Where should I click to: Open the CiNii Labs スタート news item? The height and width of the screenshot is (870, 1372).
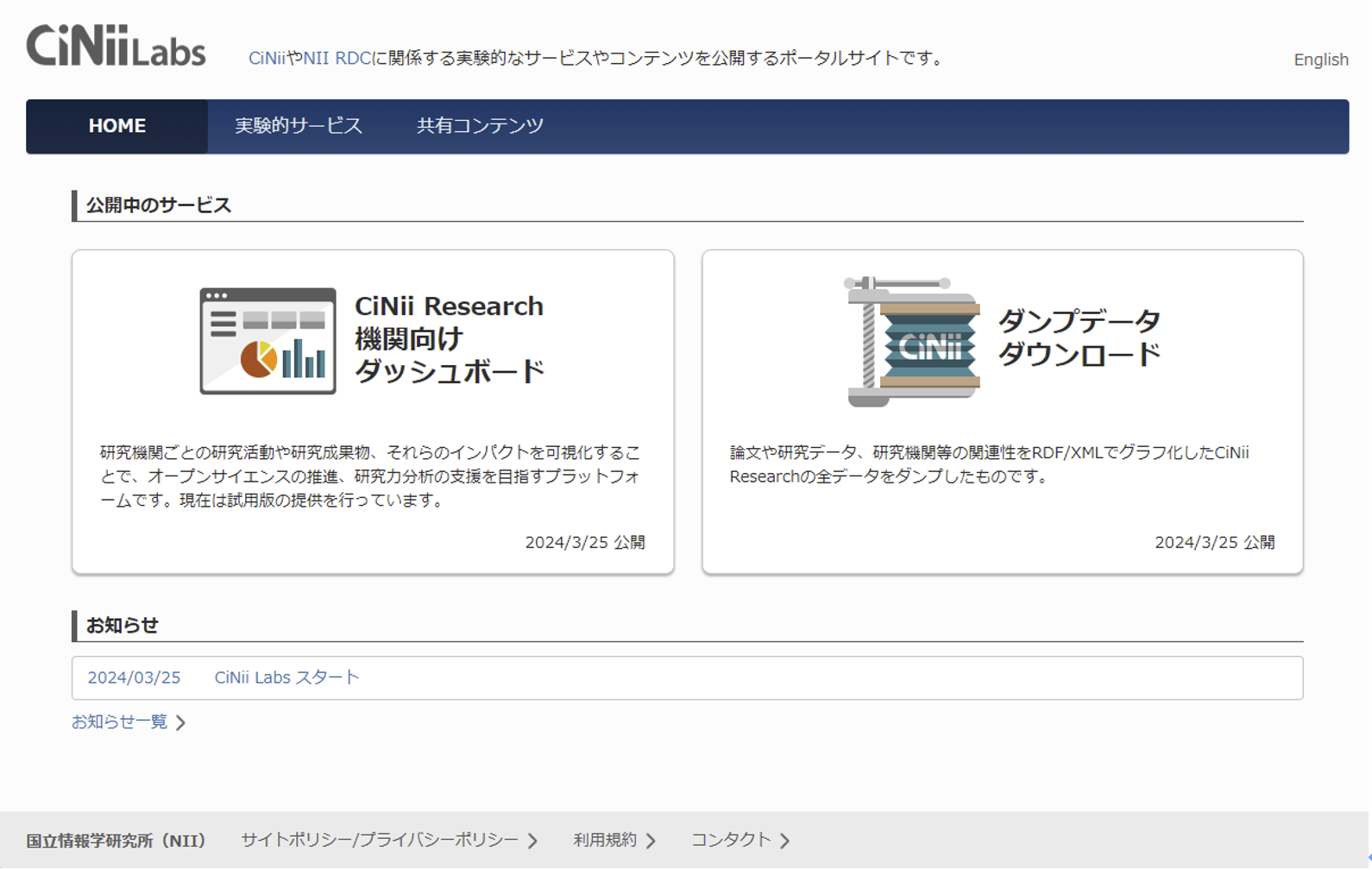coord(286,678)
